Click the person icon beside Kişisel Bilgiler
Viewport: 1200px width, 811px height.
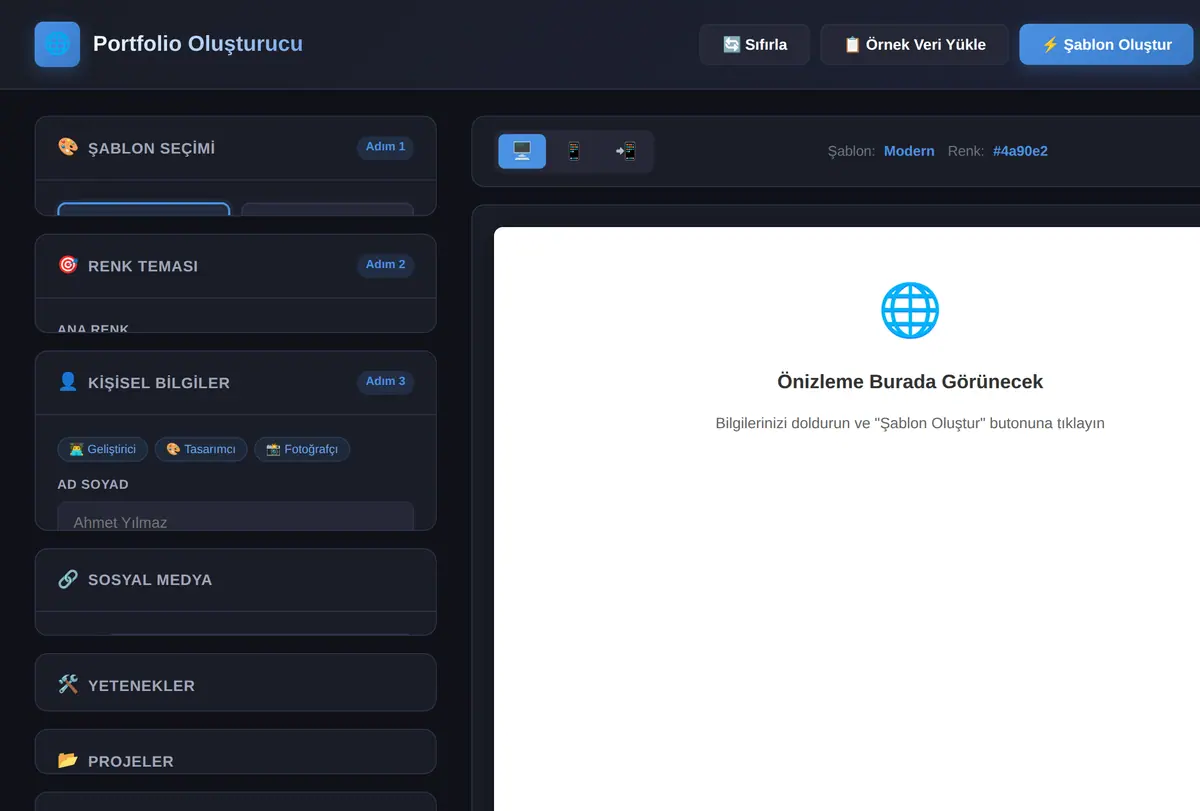click(x=68, y=382)
